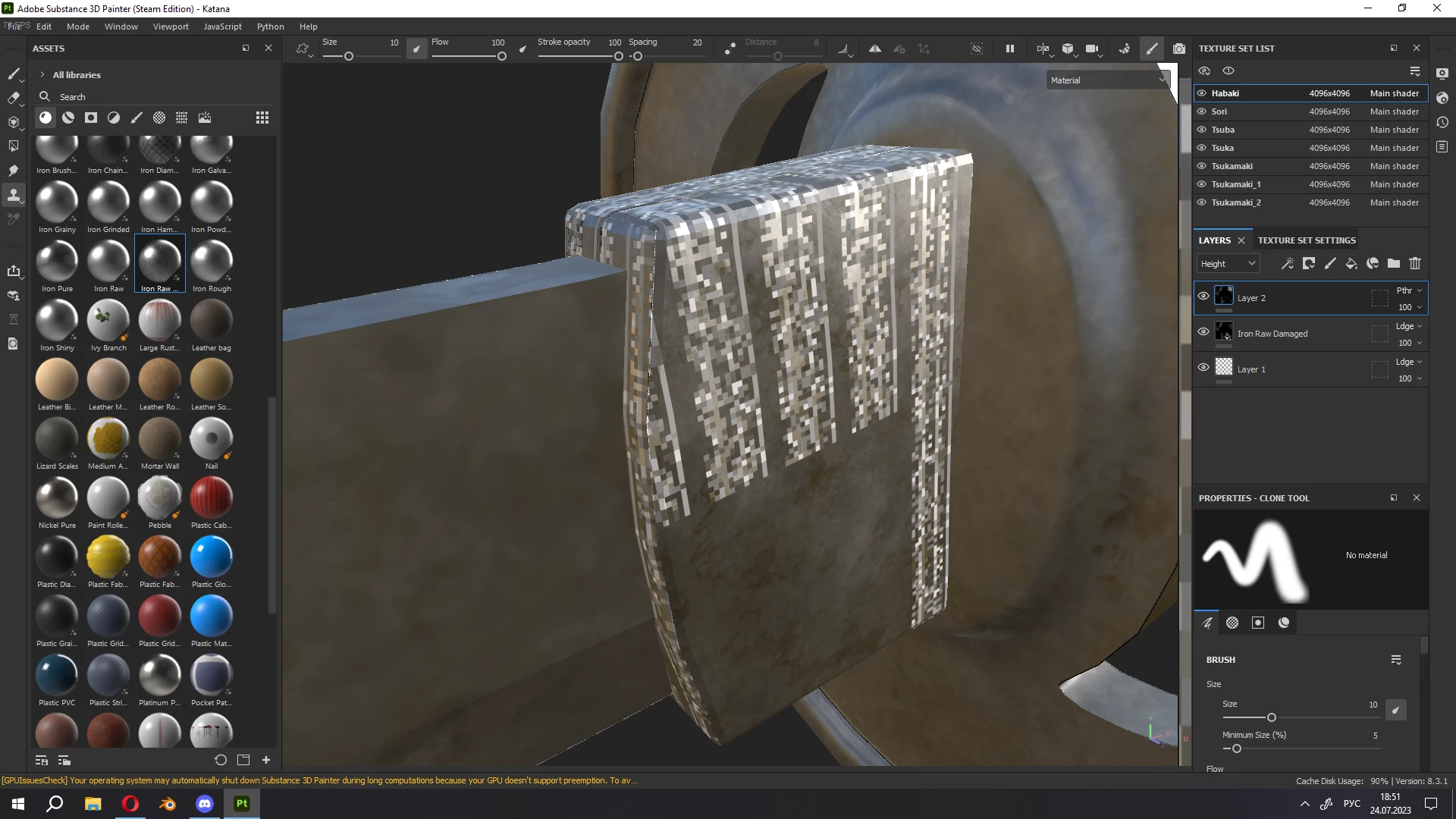Select the Sori texture set
Viewport: 1456px width, 819px height.
1219,111
